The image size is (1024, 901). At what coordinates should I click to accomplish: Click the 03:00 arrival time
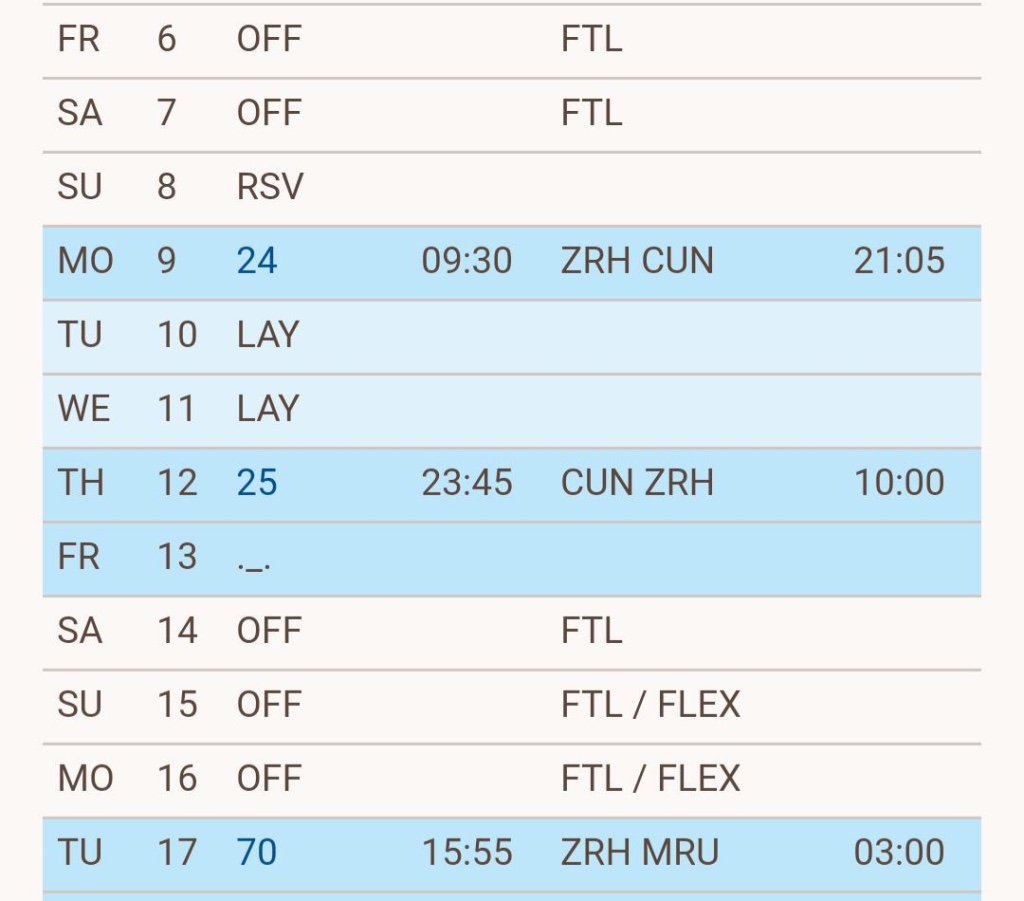click(898, 854)
